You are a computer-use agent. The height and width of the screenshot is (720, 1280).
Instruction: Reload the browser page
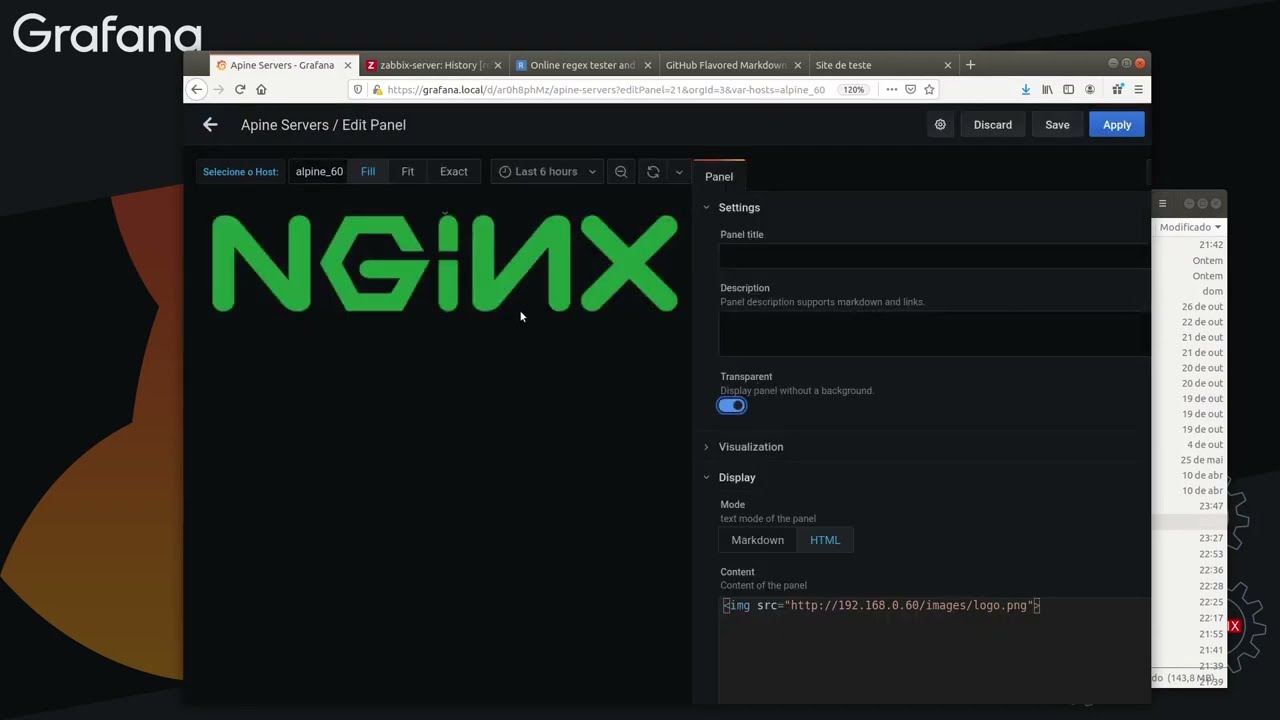(240, 89)
